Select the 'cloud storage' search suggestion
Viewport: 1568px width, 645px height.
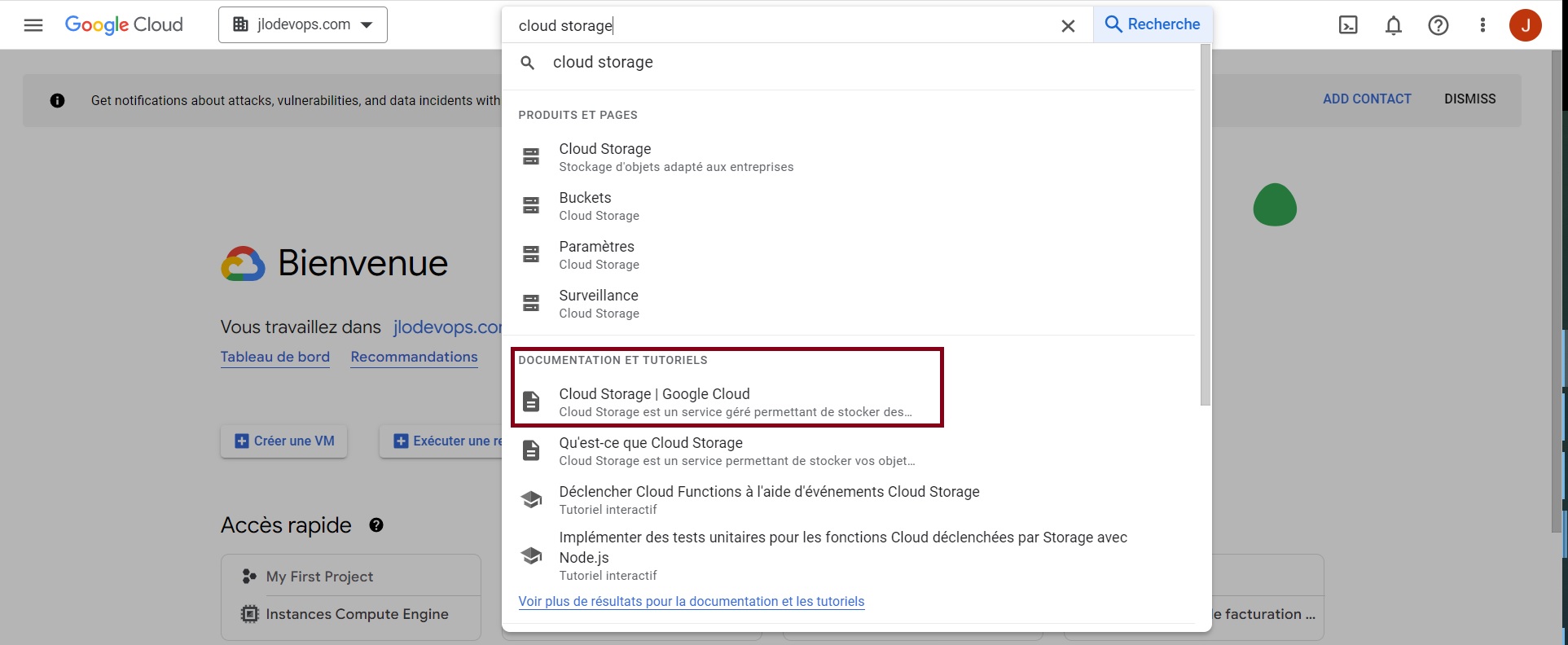tap(849, 63)
